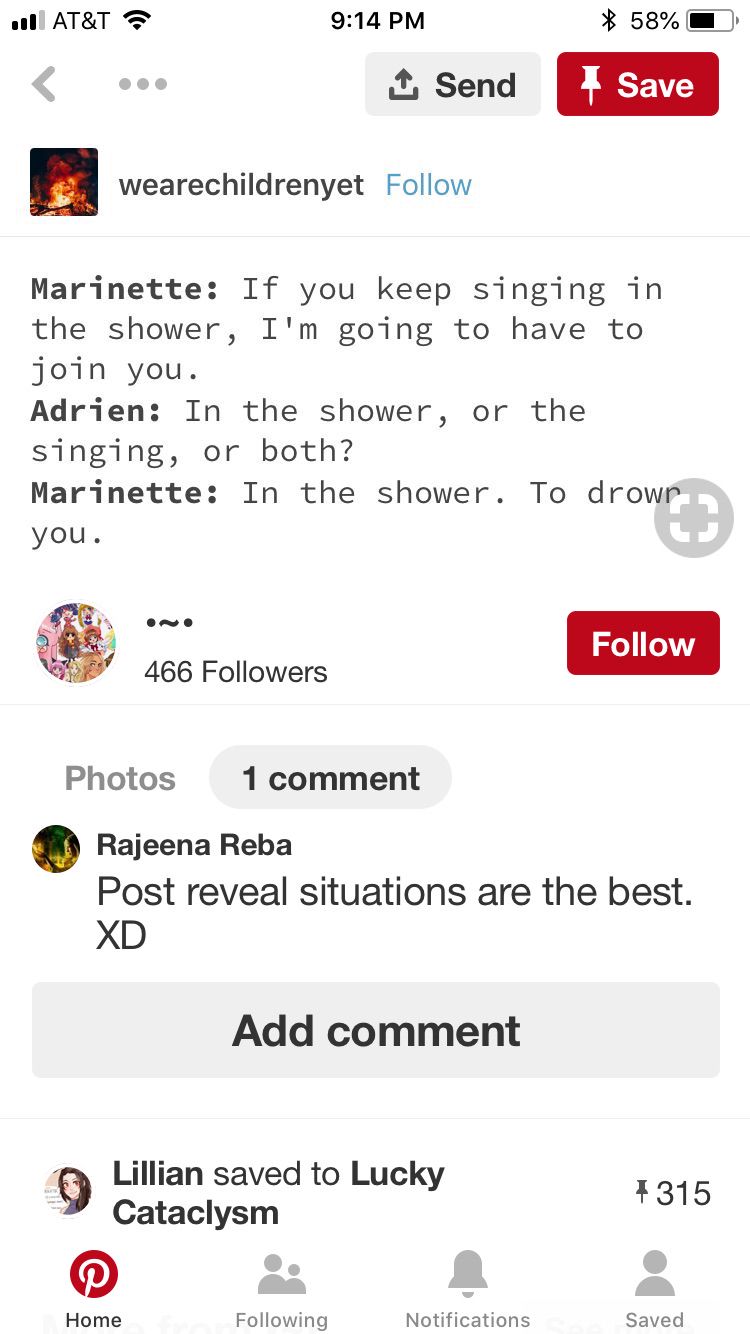Click the red Follow button
This screenshot has width=750, height=1334.
pos(643,643)
